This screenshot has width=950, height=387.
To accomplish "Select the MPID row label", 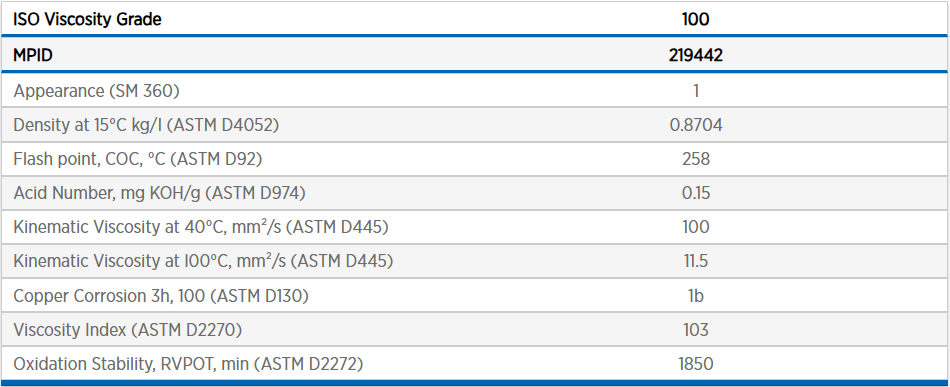I will [x=33, y=56].
